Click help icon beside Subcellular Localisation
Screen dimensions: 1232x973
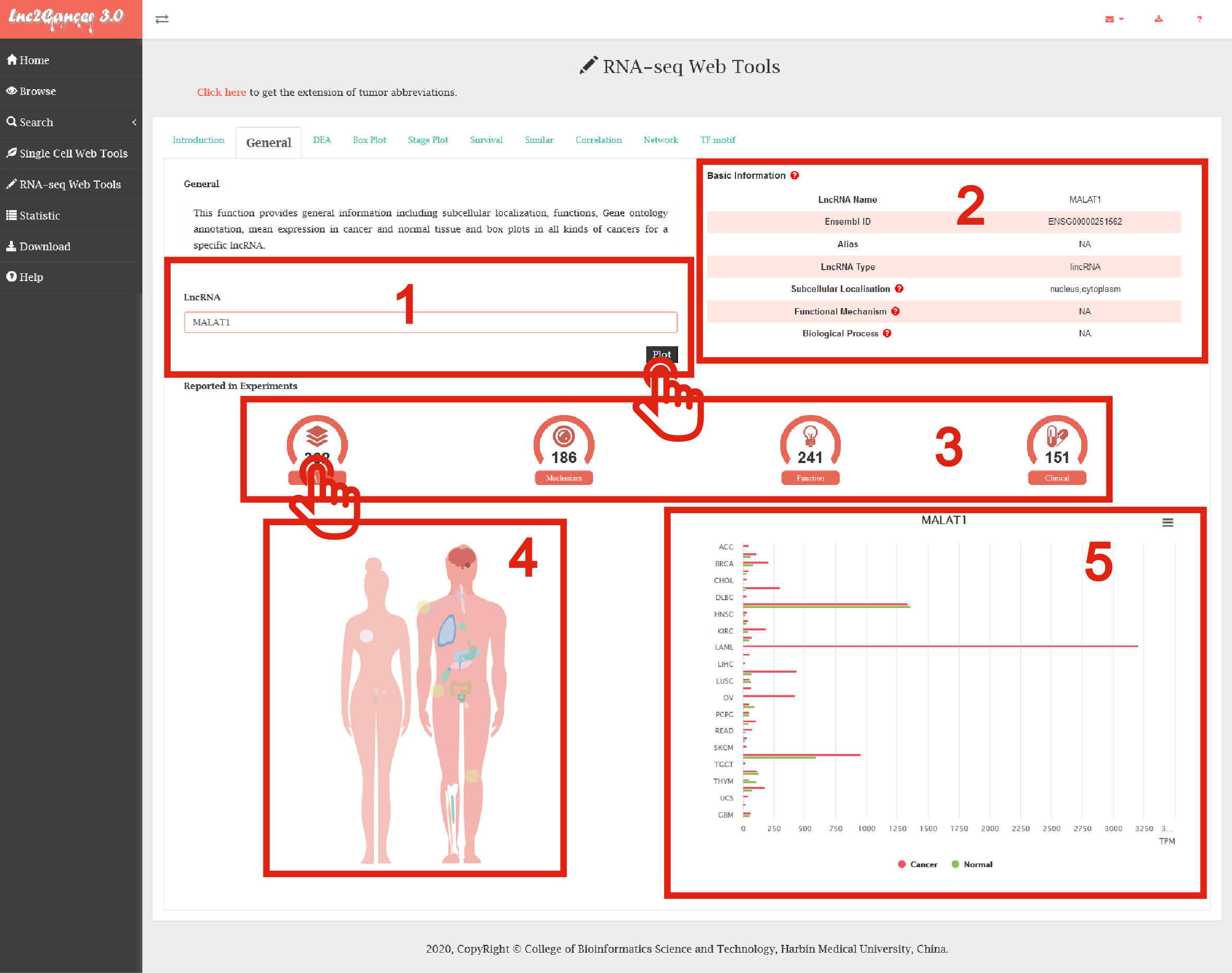pos(899,289)
